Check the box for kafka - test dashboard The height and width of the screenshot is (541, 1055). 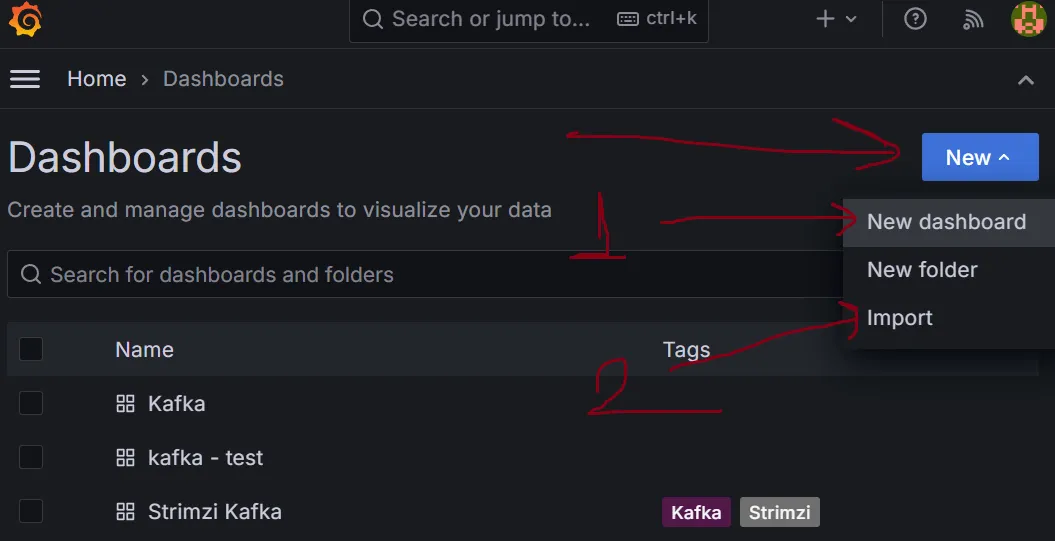[x=31, y=457]
